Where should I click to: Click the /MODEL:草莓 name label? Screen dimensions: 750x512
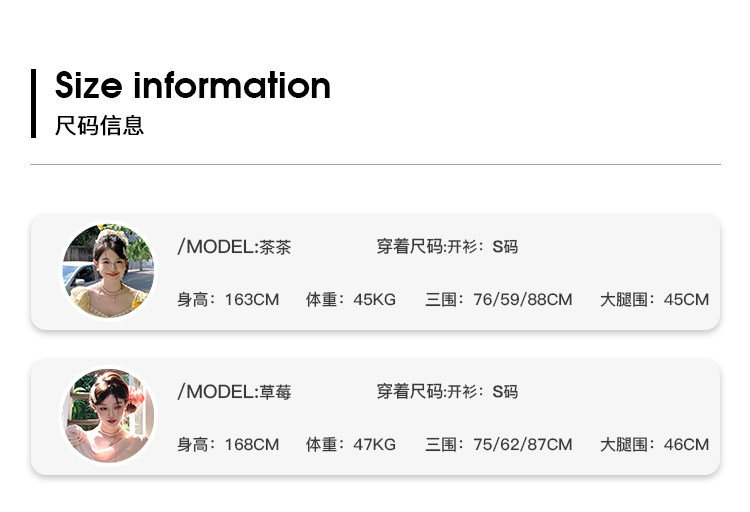pyautogui.click(x=234, y=392)
